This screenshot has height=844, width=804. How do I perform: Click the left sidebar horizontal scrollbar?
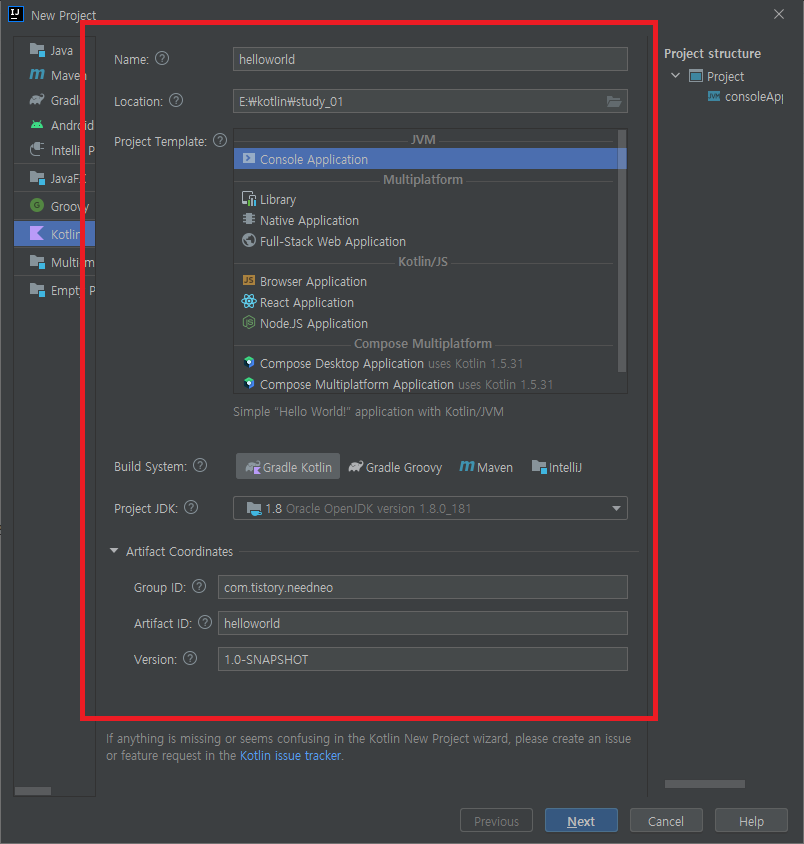(x=33, y=791)
